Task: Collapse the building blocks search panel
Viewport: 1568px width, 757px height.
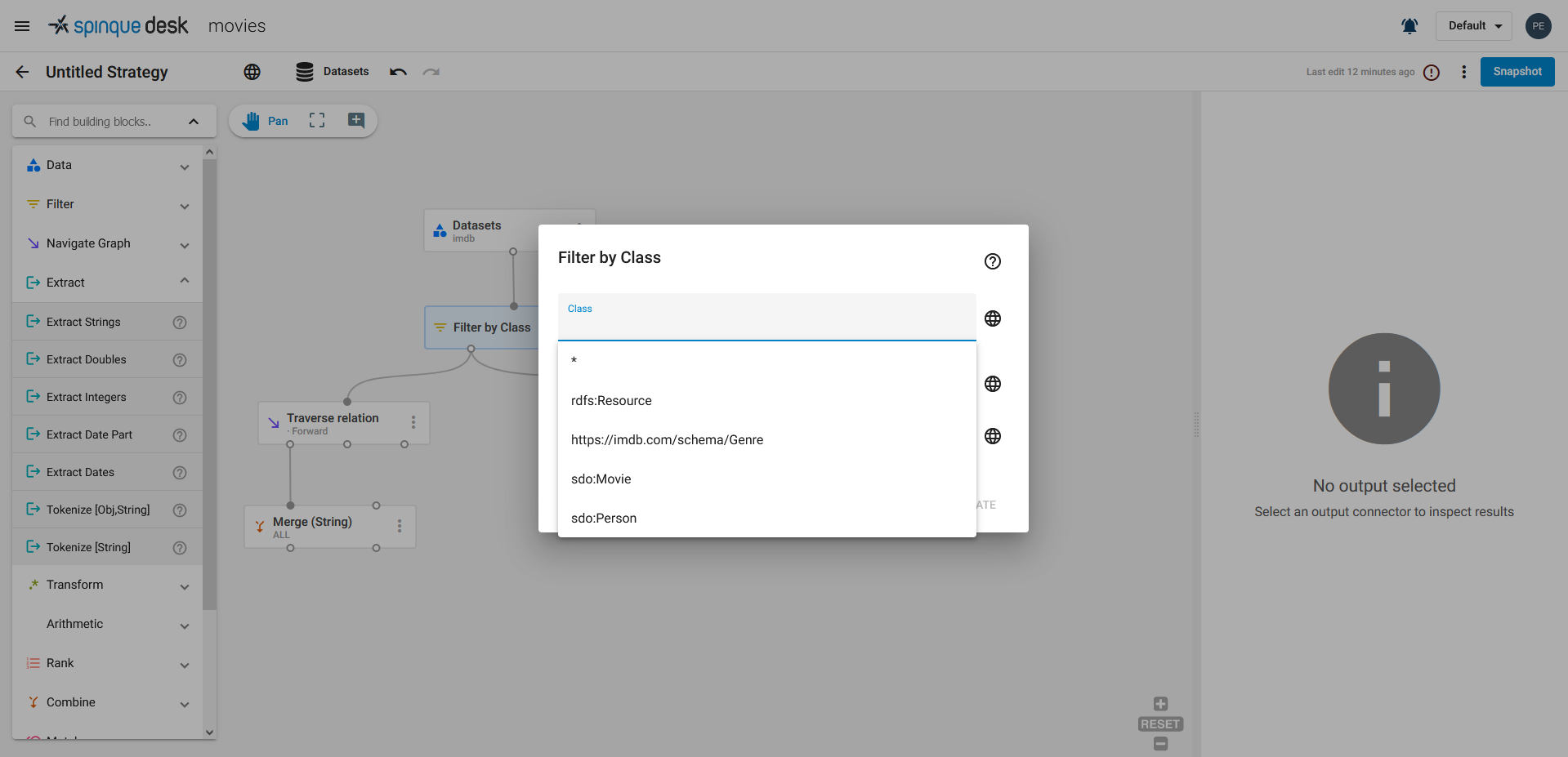Action: (194, 122)
